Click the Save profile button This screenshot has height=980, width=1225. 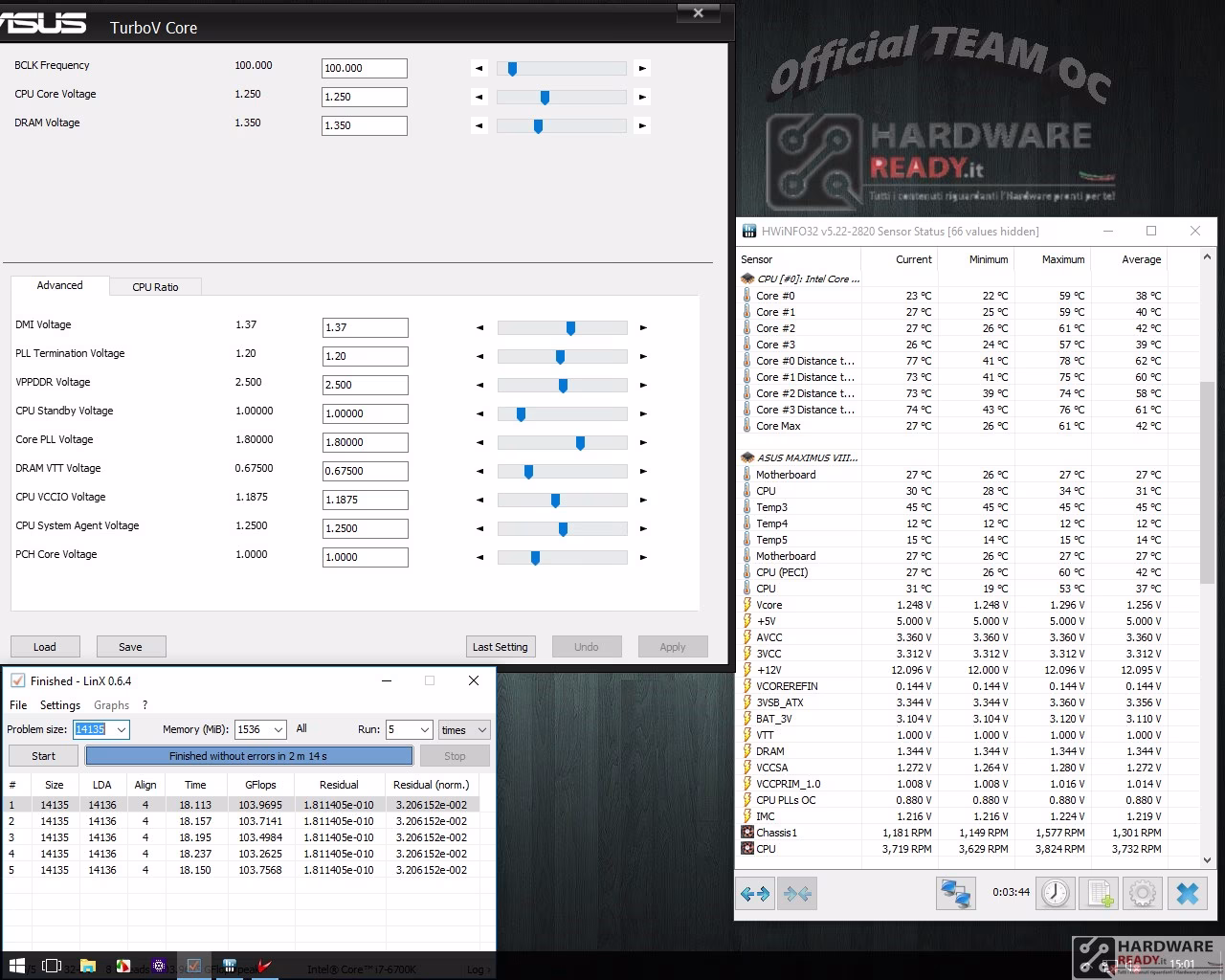click(x=131, y=647)
